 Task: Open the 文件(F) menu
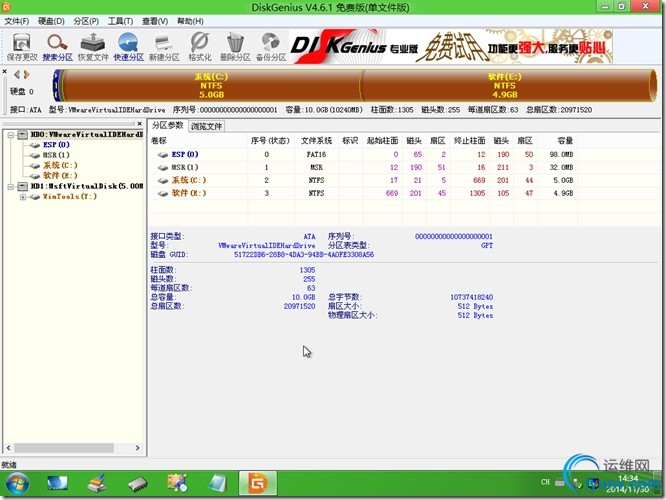(17, 21)
